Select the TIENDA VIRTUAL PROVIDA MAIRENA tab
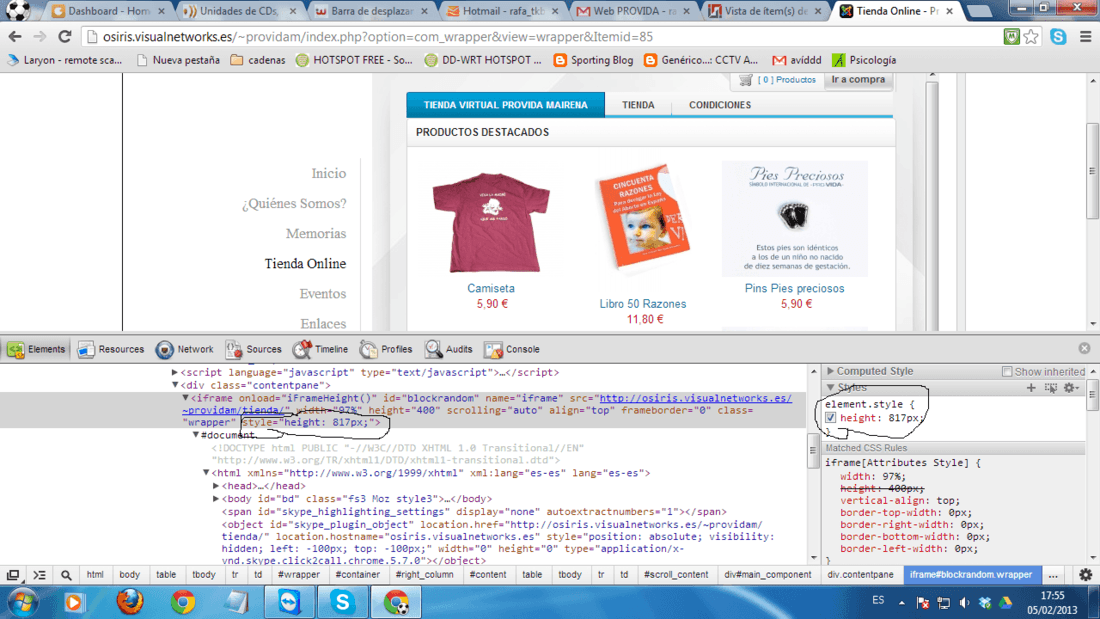The image size is (1100, 619). click(x=505, y=105)
